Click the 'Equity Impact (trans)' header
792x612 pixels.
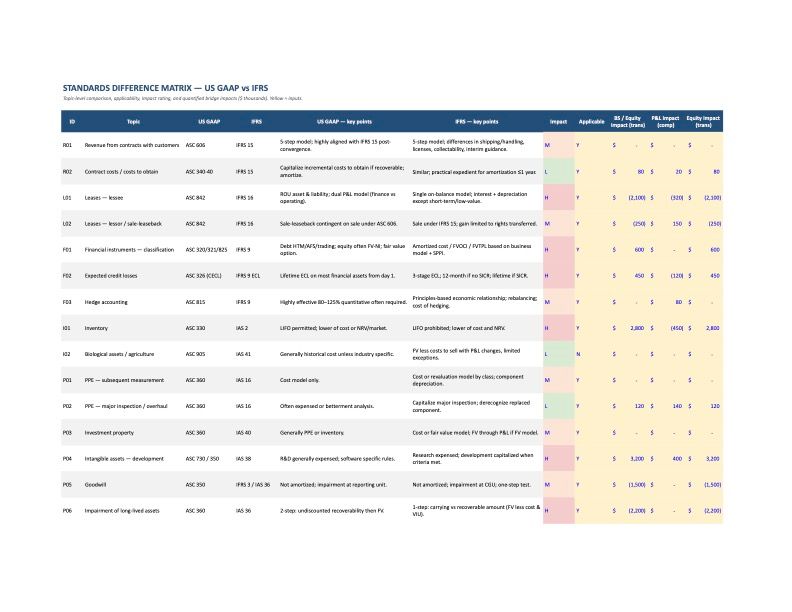tap(703, 122)
